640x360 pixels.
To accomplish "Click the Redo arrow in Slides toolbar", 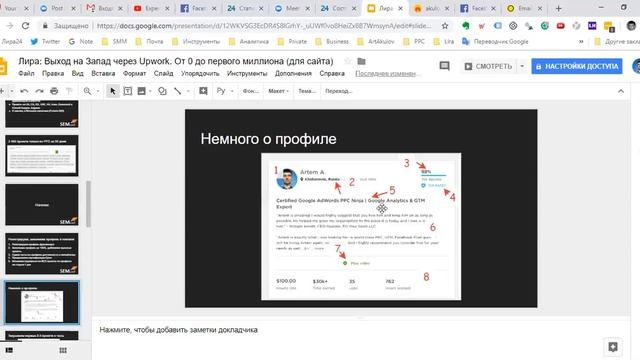I will 39,91.
